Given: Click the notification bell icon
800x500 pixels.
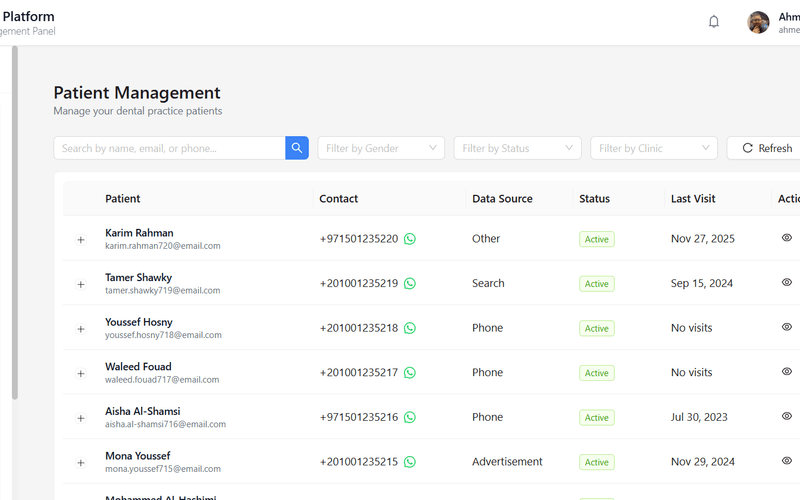Looking at the screenshot, I should (x=714, y=22).
